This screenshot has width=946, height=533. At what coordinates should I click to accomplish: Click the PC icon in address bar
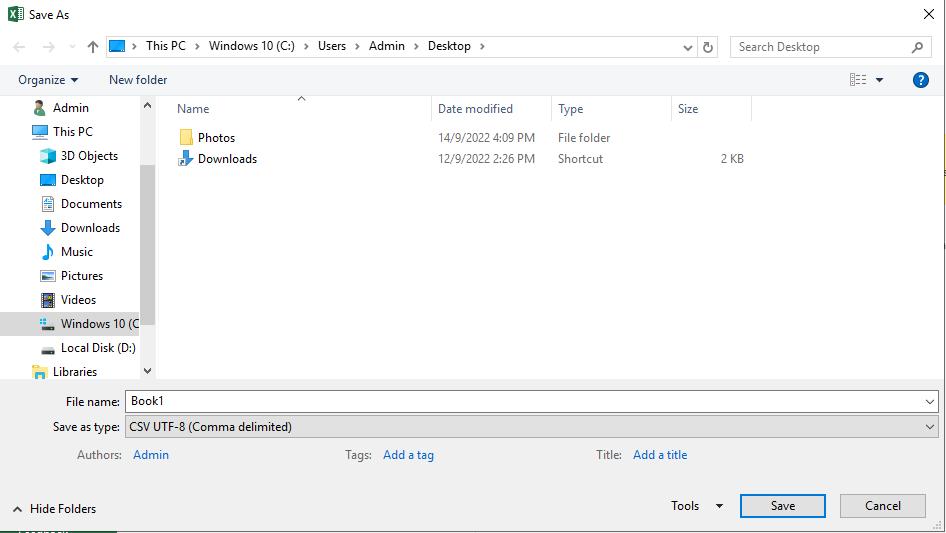(x=117, y=46)
